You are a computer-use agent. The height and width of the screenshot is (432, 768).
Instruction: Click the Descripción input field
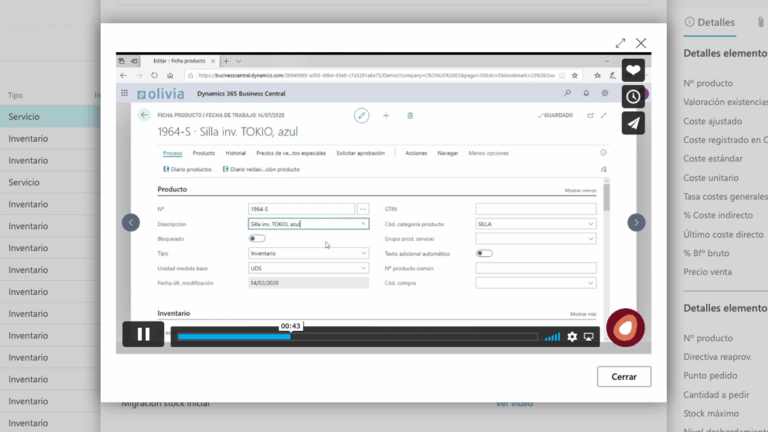point(309,224)
